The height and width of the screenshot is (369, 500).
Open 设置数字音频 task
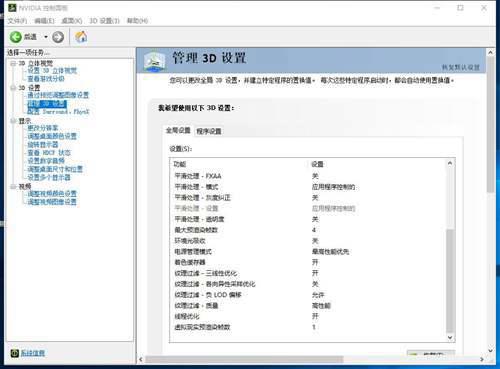(46, 161)
